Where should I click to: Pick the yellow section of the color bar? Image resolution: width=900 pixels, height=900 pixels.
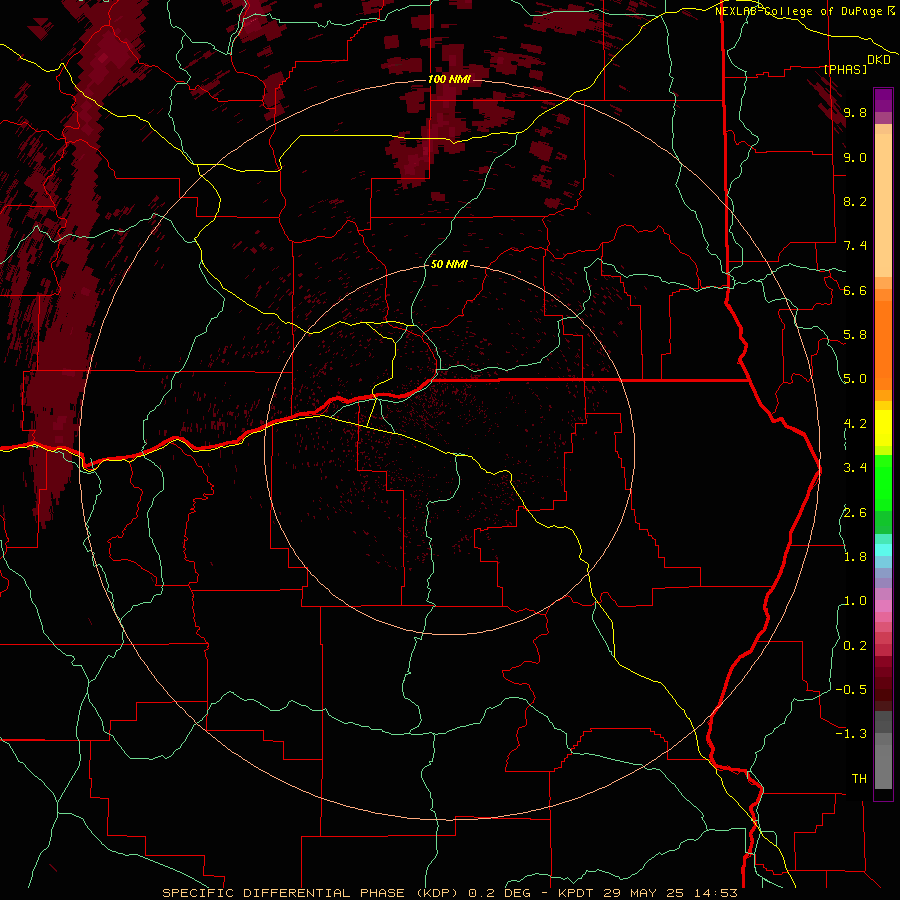(883, 427)
